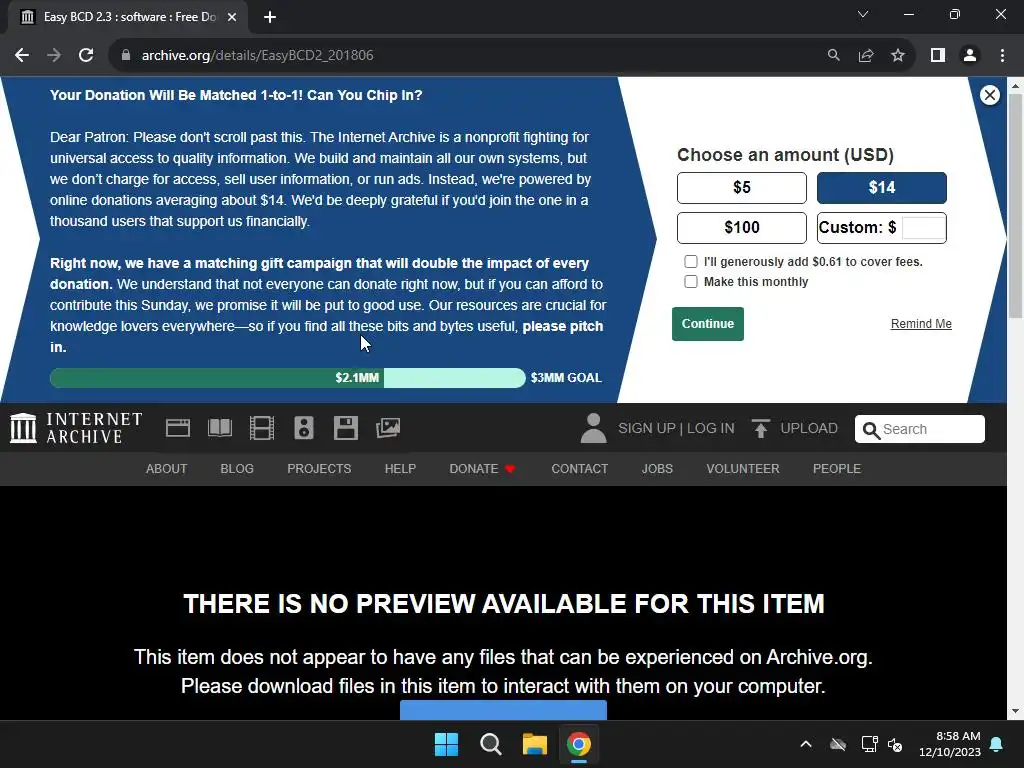Click the address bar URL
The height and width of the screenshot is (768, 1024).
coord(257,56)
